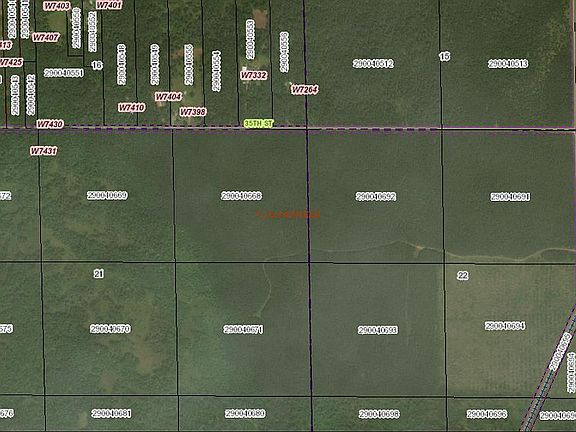The height and width of the screenshot is (432, 576).
Task: Select address label W7403
Action: tap(57, 6)
